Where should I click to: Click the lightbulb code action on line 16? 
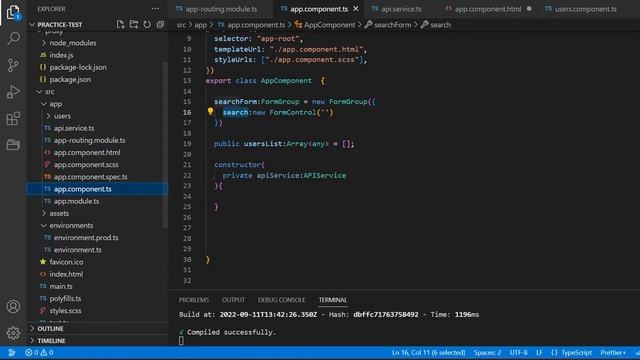coord(210,111)
